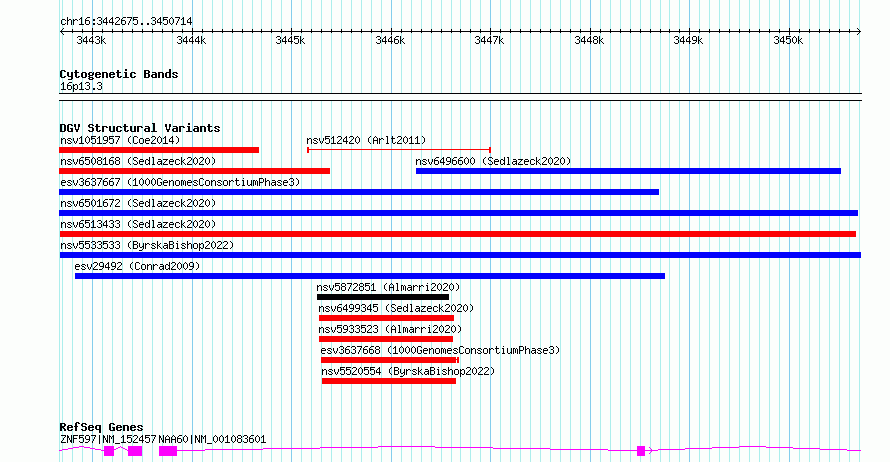The width and height of the screenshot is (890, 462).
Task: Select the blue bar for nsv6496600
Action: pyautogui.click(x=628, y=171)
